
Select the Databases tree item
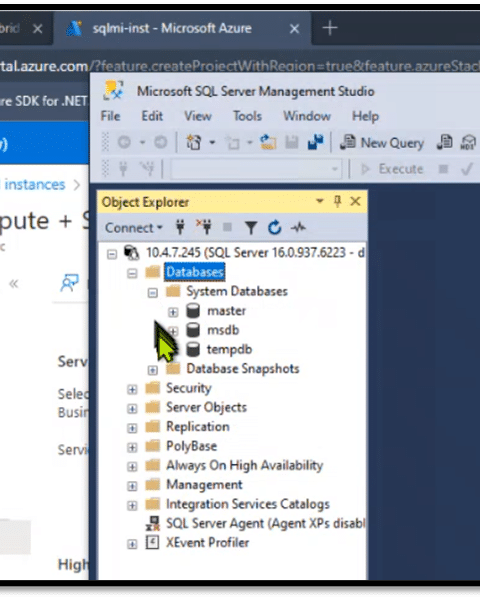195,272
